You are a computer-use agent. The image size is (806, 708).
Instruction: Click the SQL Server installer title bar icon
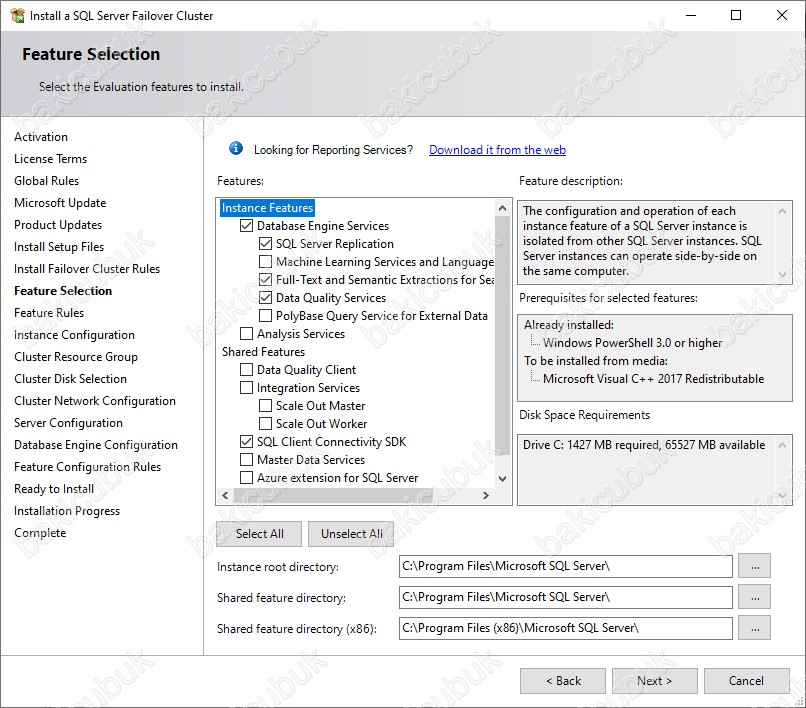click(x=17, y=16)
